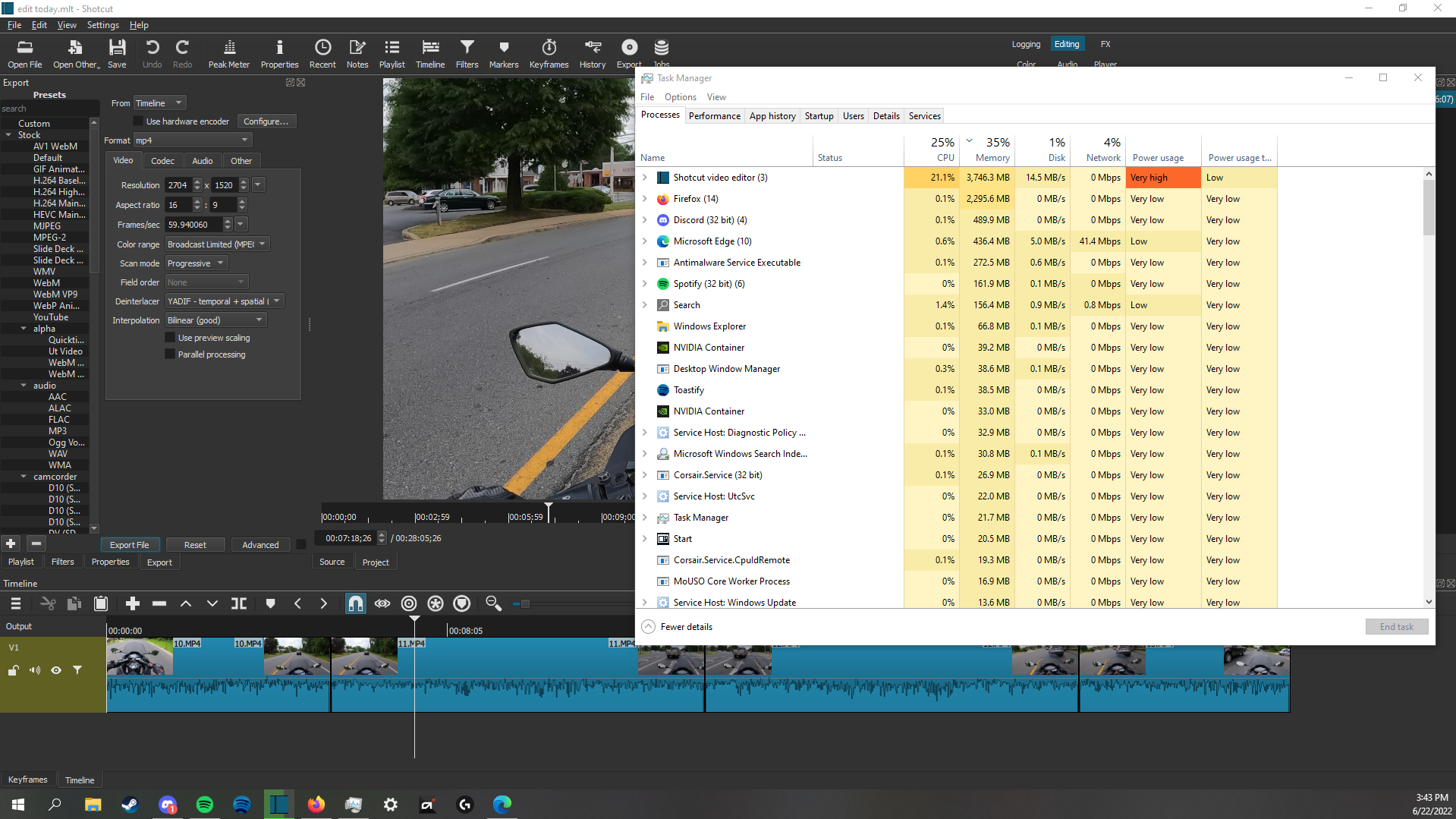Click the Export File button
The height and width of the screenshot is (819, 1456).
[129, 545]
